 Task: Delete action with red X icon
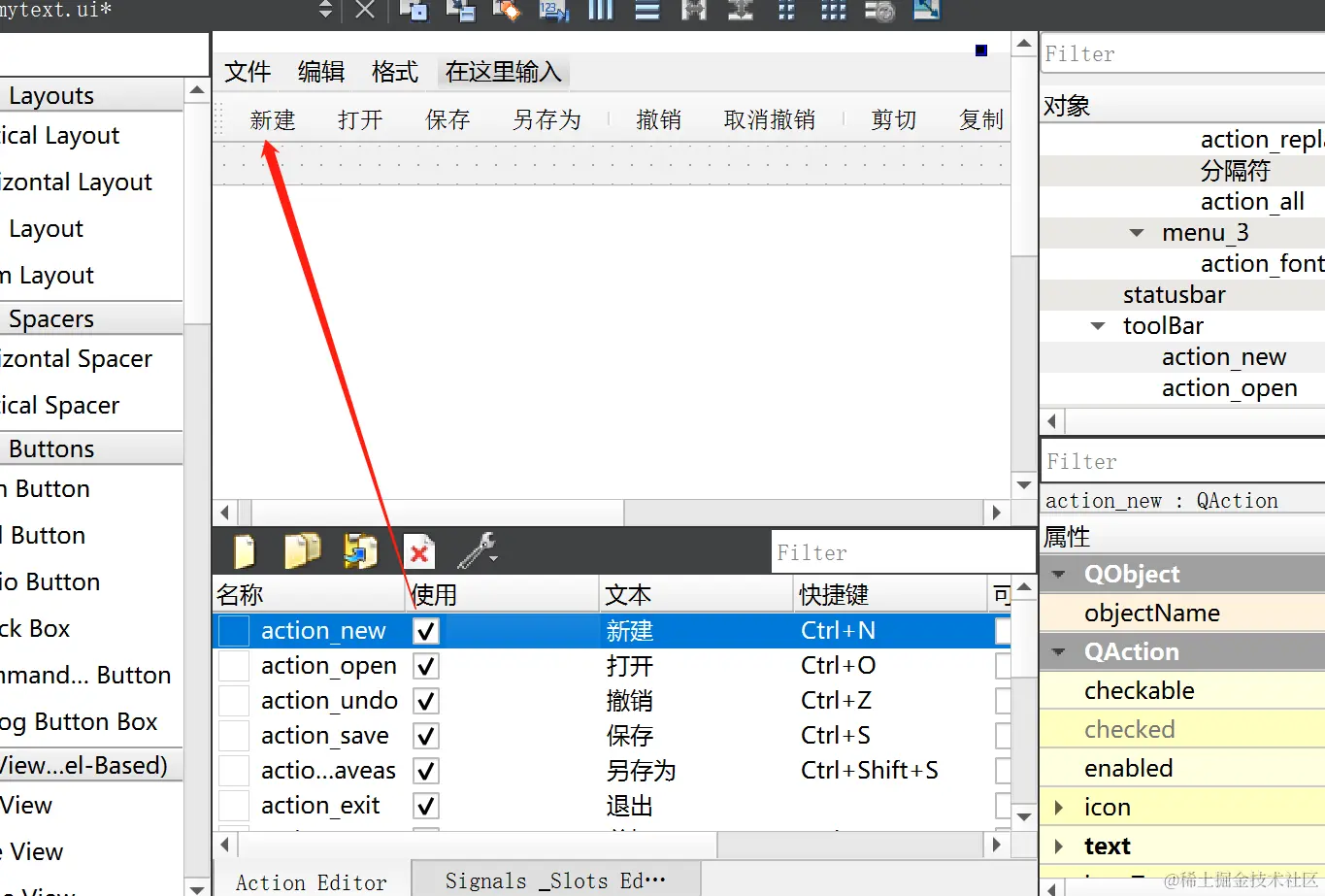pyautogui.click(x=418, y=551)
